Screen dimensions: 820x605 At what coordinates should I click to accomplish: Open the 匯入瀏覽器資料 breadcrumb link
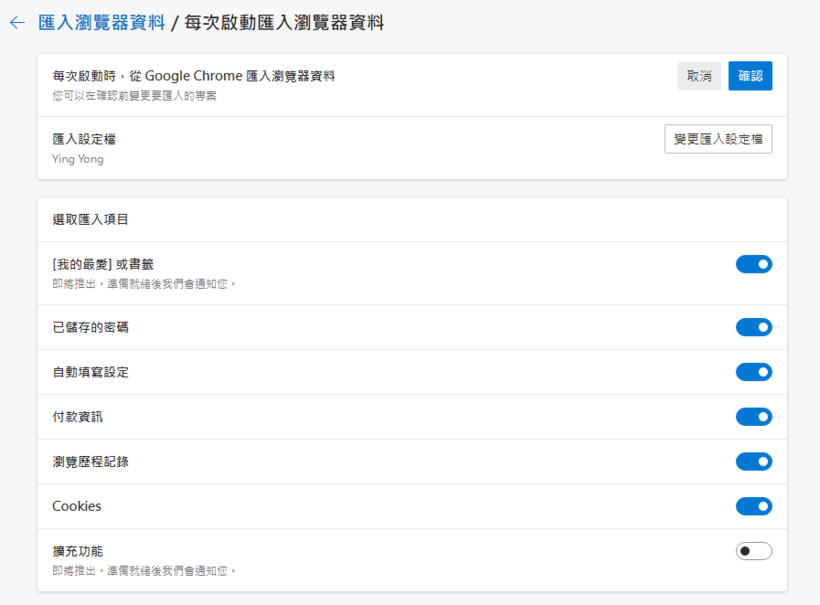[101, 22]
